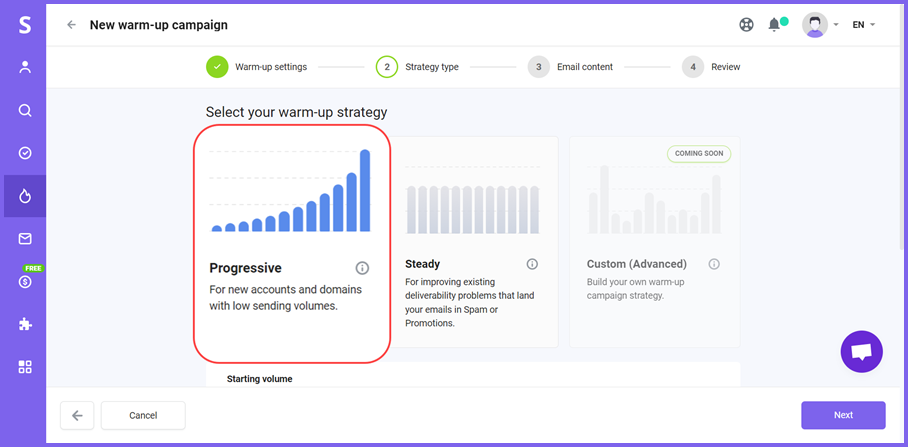Click the Cancel button
Screen dimensions: 908x447
click(x=143, y=415)
